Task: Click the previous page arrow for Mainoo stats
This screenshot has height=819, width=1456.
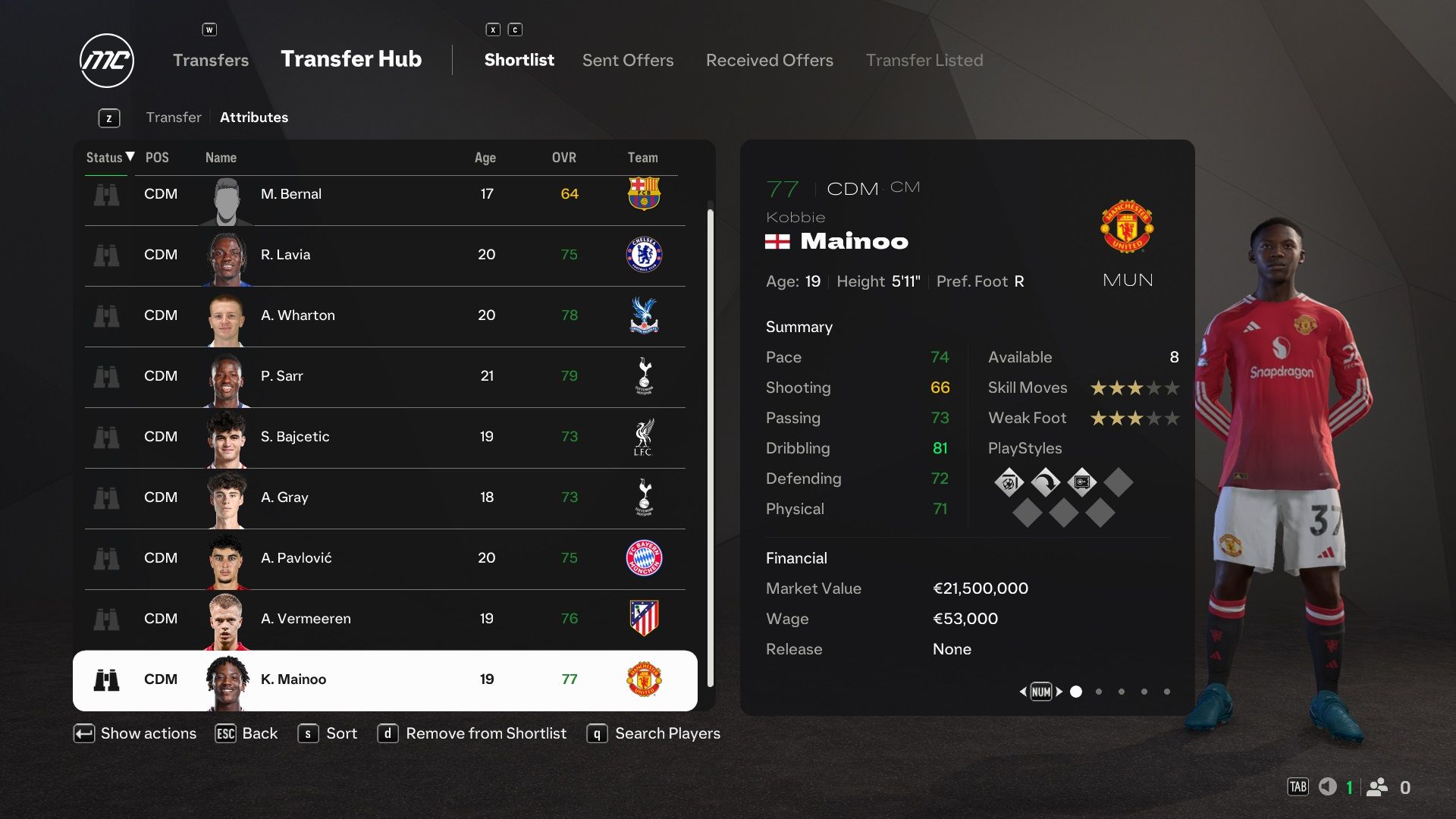Action: 1024,691
